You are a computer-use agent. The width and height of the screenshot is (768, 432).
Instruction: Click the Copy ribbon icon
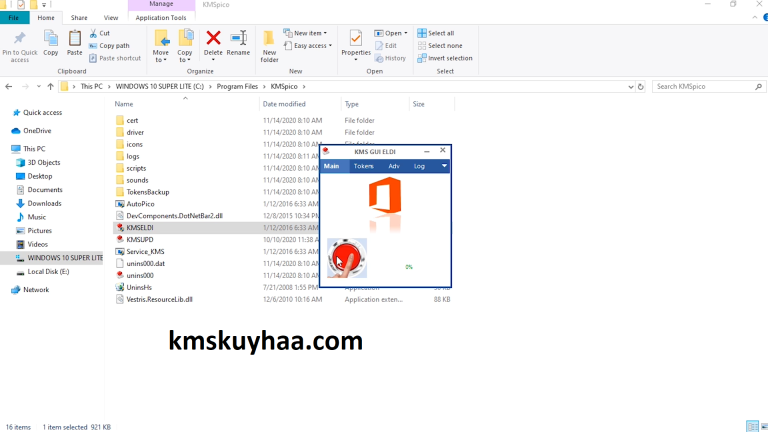coord(50,37)
